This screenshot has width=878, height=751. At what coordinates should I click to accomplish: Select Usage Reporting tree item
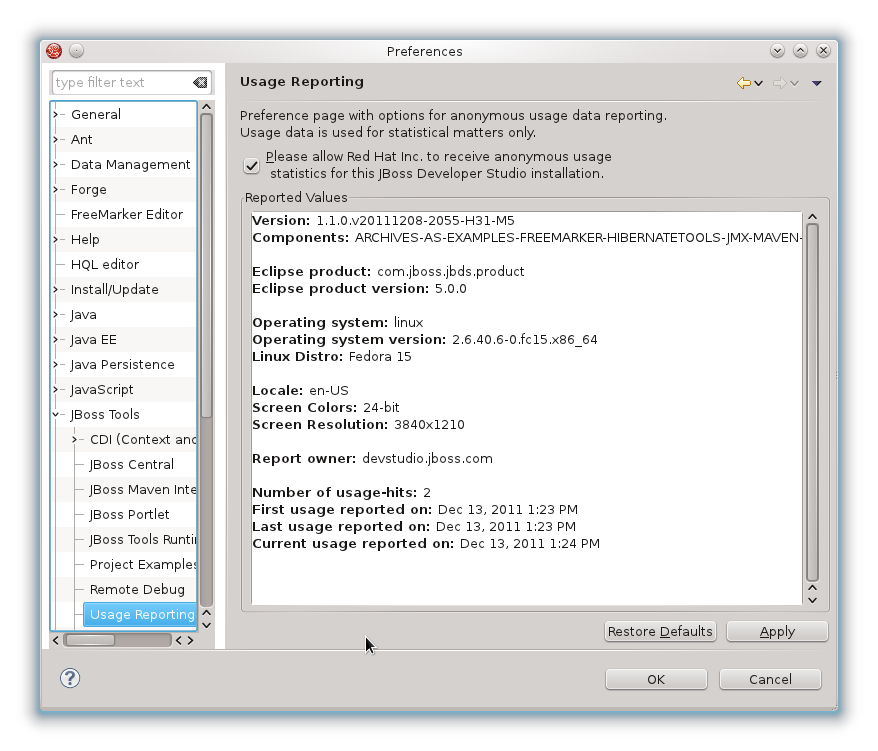[x=140, y=614]
